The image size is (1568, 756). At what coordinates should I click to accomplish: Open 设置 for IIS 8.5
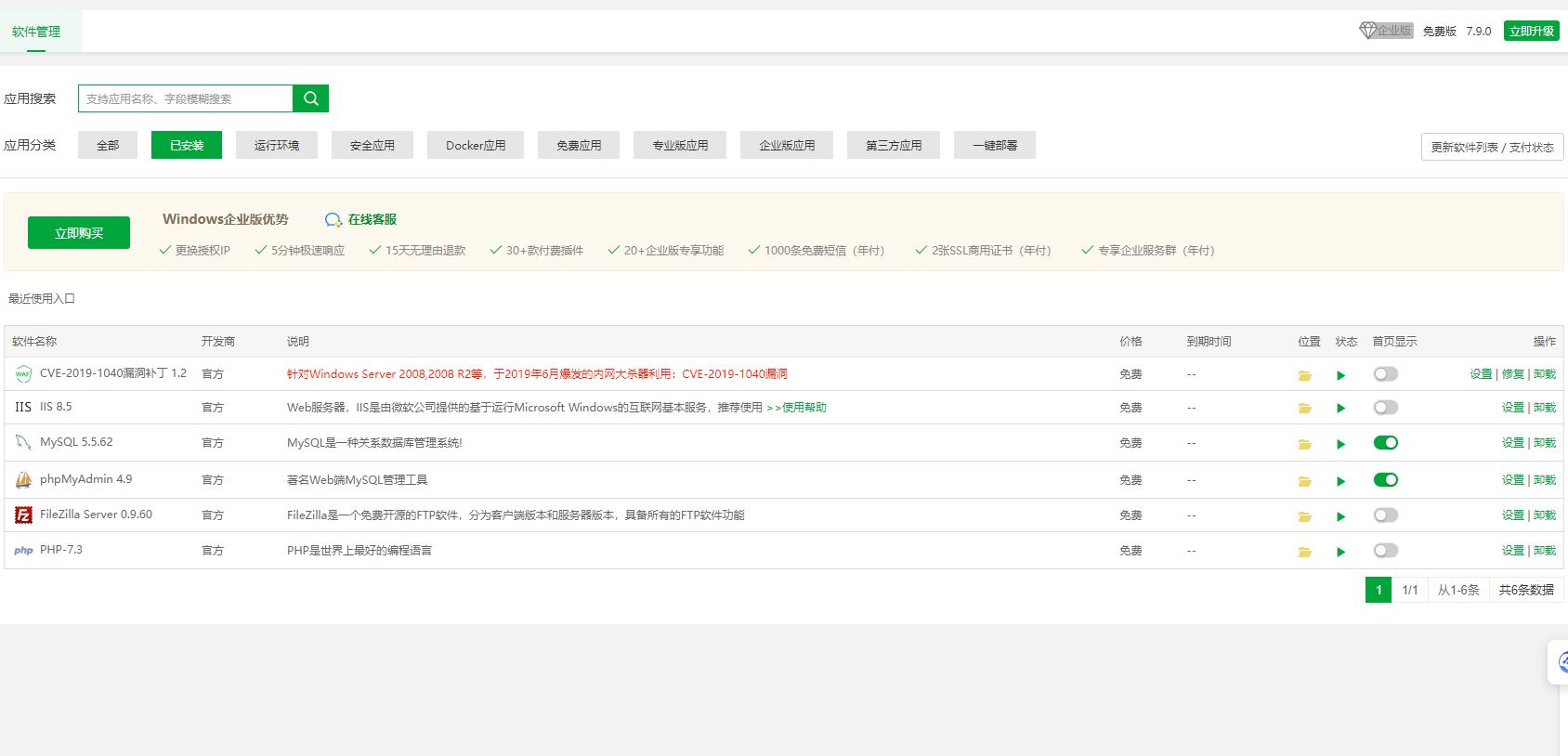click(1513, 408)
